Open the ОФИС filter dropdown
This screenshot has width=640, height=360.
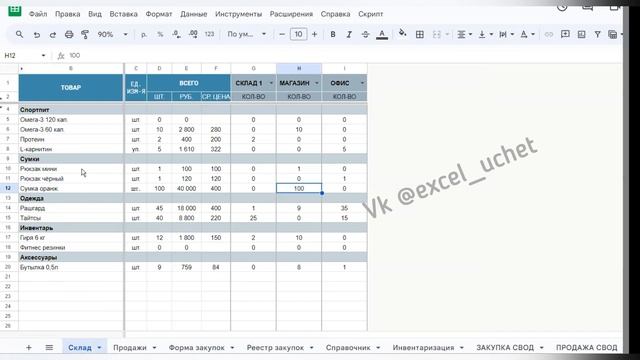pyautogui.click(x=362, y=83)
